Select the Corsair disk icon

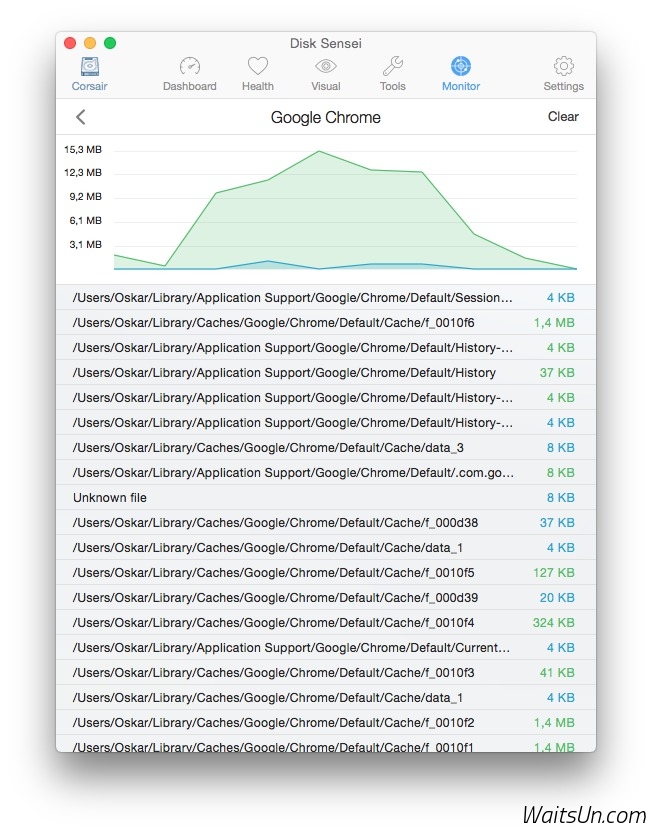click(x=89, y=68)
